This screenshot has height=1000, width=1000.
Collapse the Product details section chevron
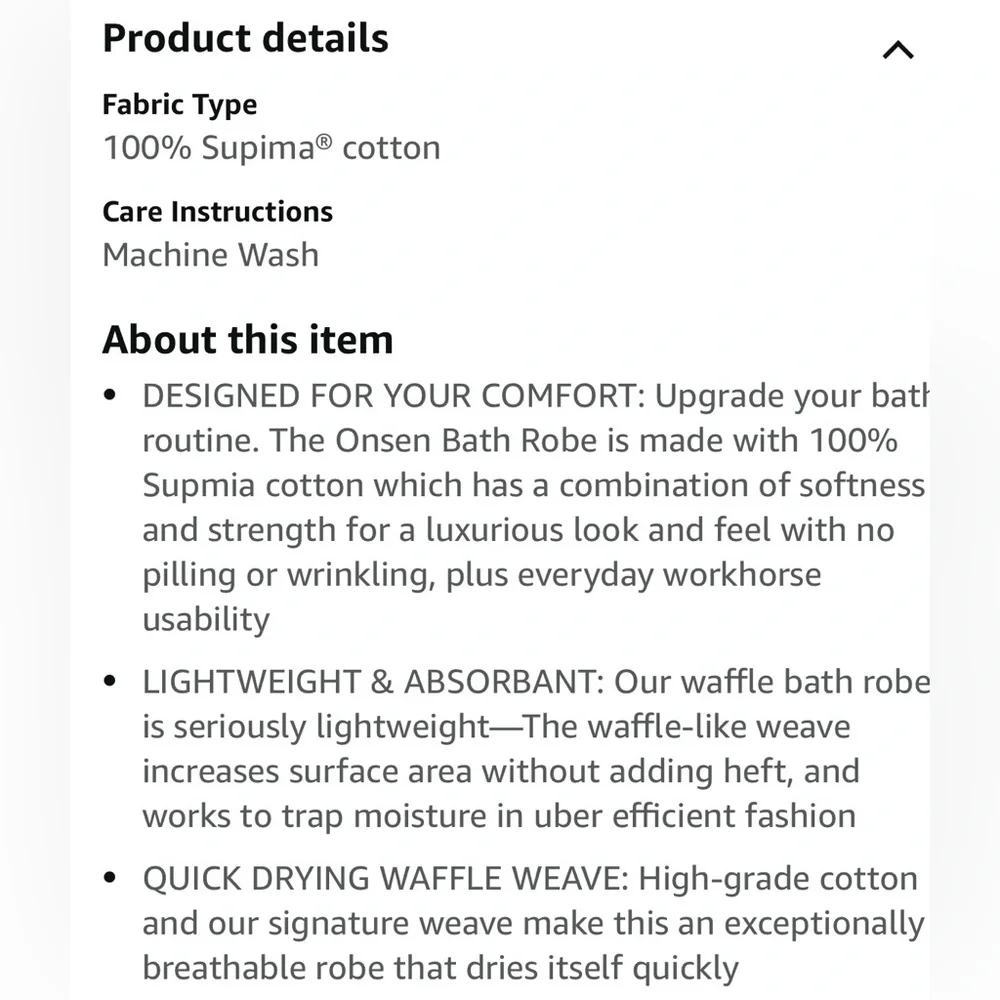pos(898,50)
